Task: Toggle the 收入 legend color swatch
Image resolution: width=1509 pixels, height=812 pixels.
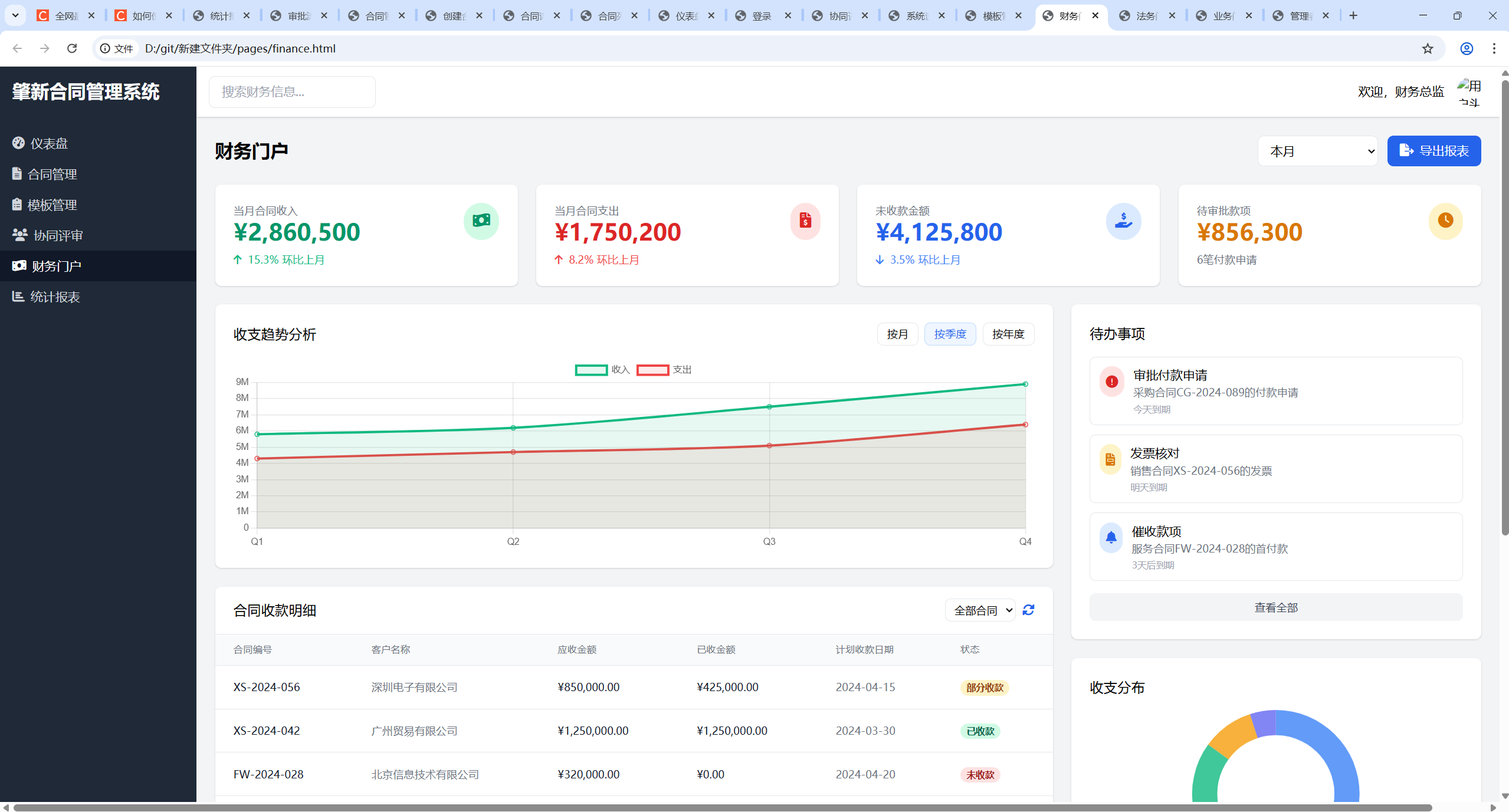Action: pos(591,370)
